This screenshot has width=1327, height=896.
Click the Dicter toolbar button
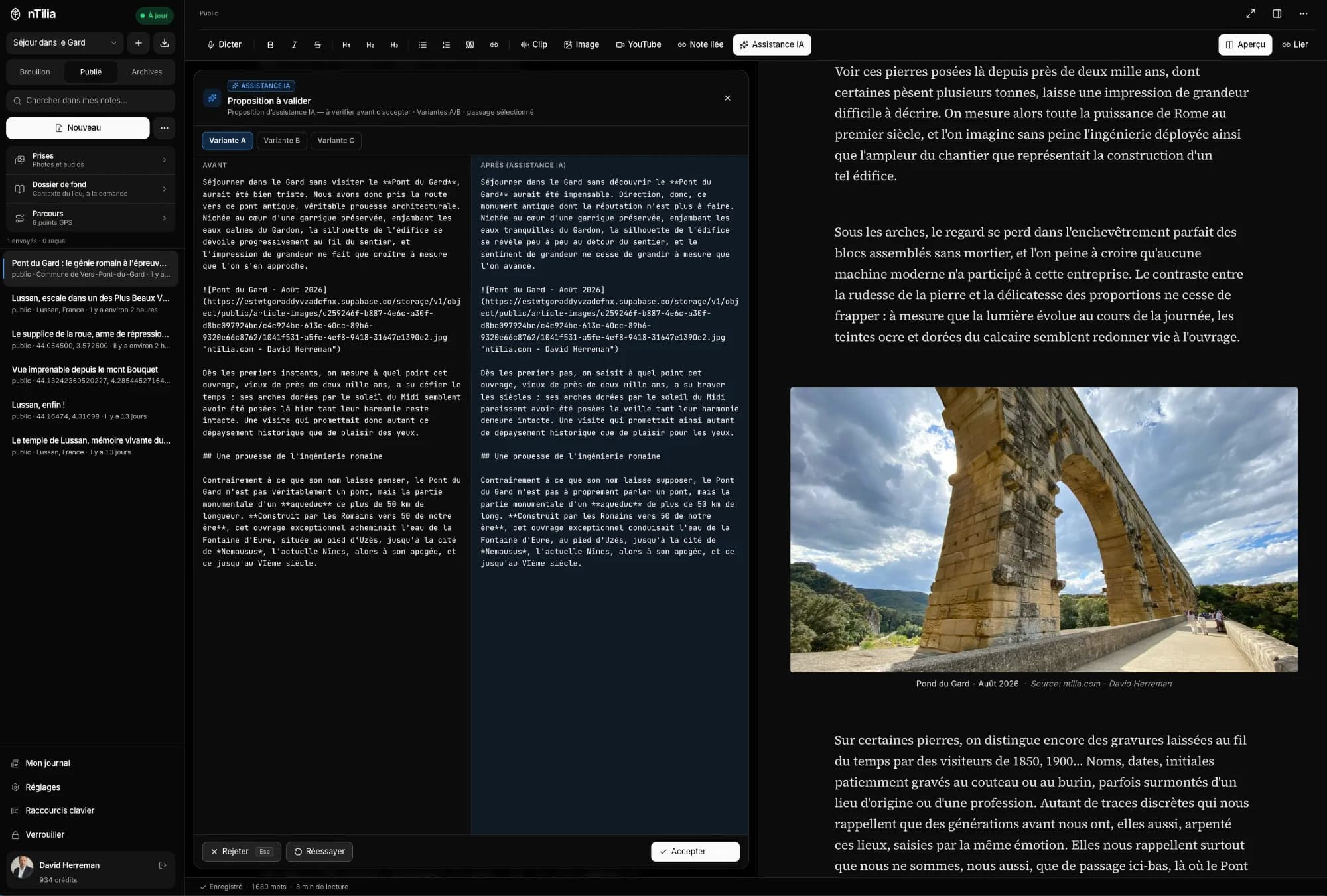pos(224,44)
